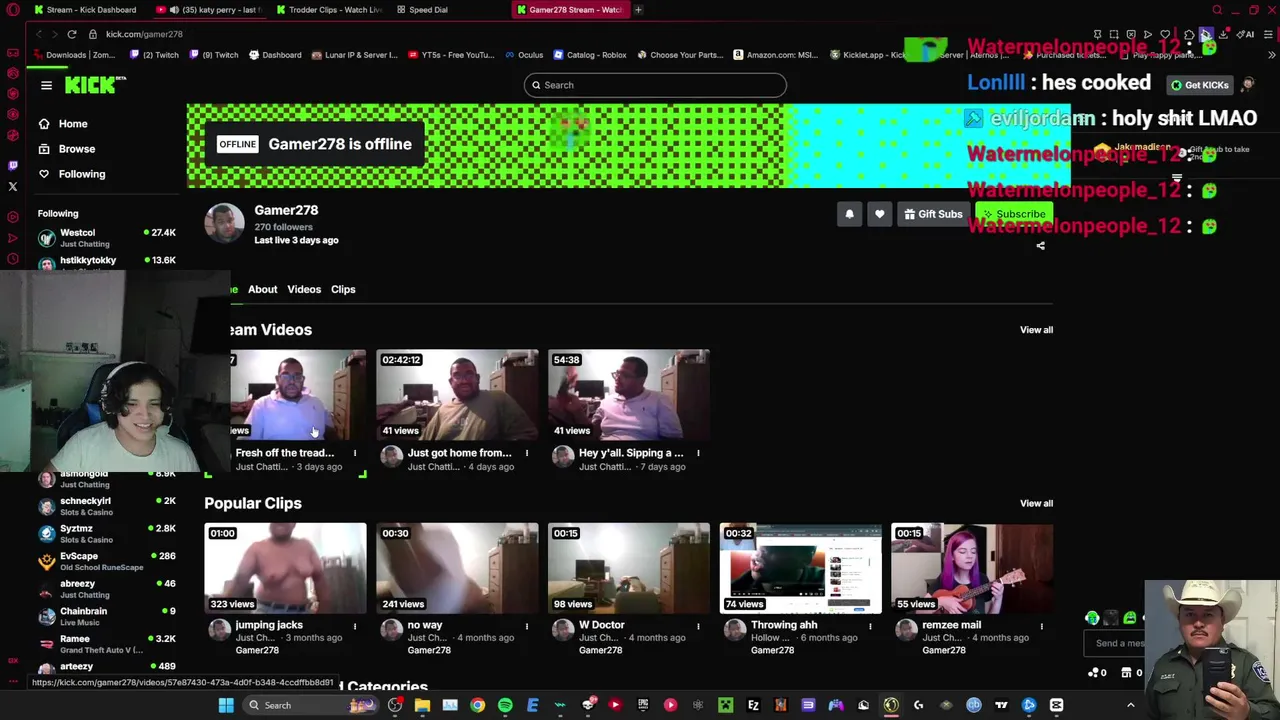Open Minecraft from the taskbar
The height and width of the screenshot is (720, 1280).
pos(725,706)
